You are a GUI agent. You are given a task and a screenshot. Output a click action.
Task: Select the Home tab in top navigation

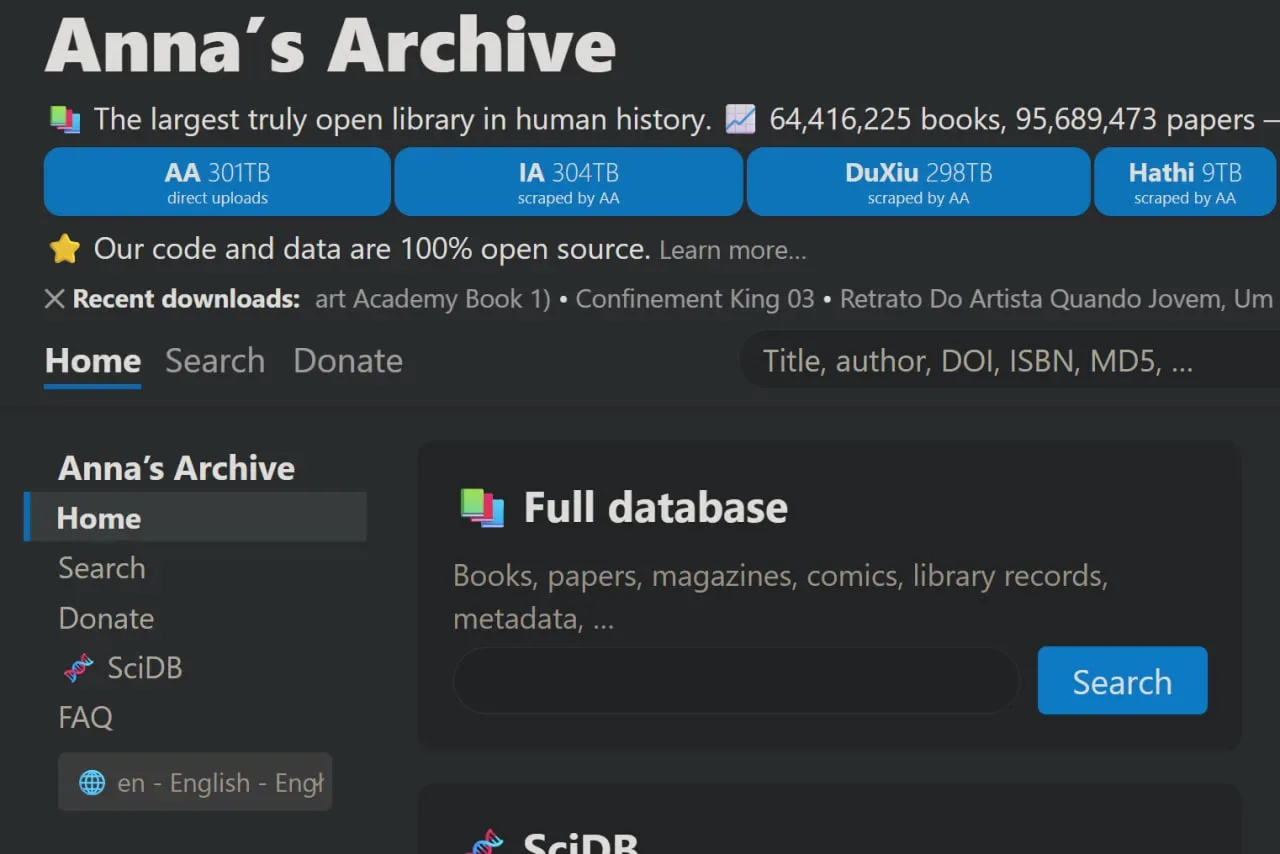tap(93, 361)
